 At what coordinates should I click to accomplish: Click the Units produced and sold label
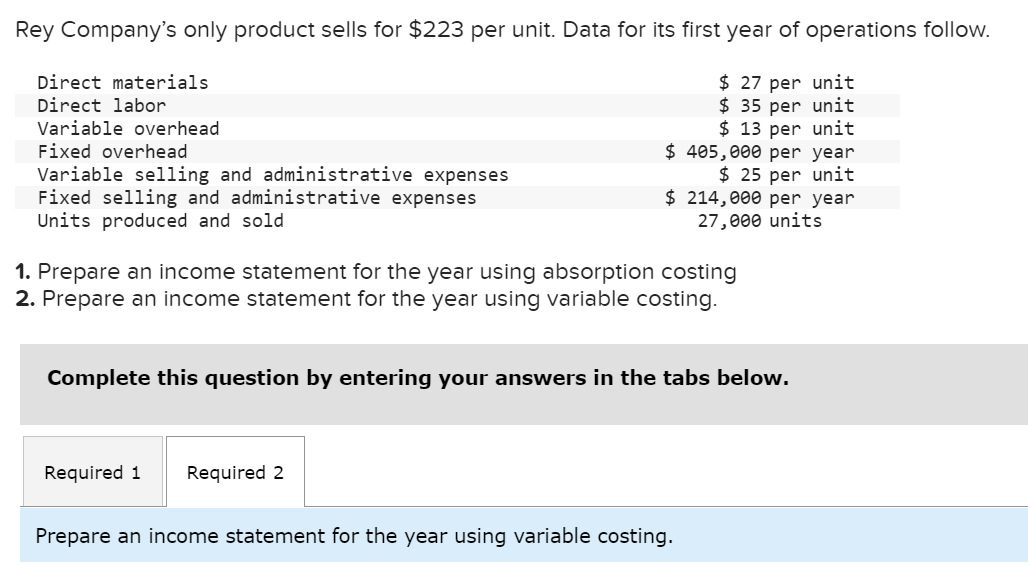[160, 220]
